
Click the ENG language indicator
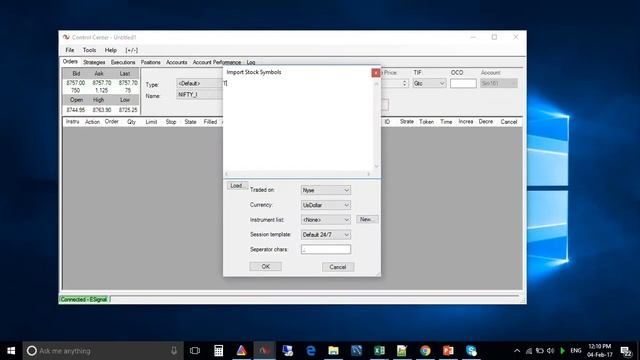[576, 351]
